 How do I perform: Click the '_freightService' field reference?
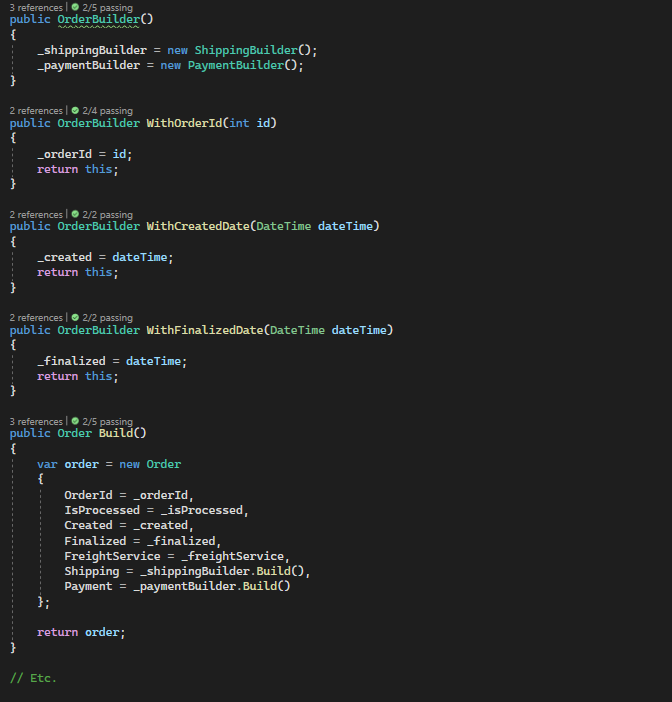tap(232, 556)
